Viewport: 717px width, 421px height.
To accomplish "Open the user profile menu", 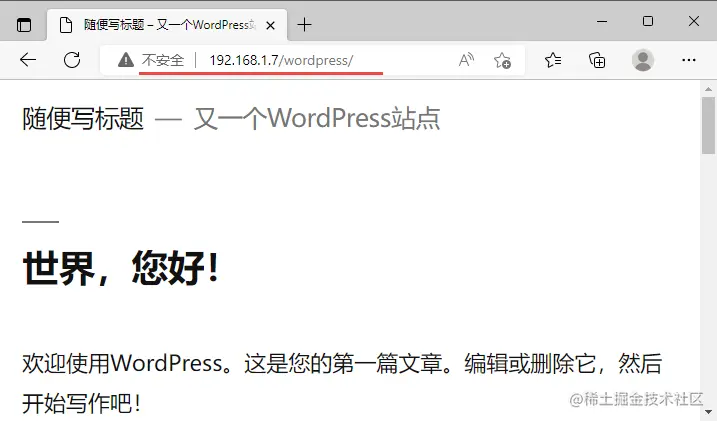I will pyautogui.click(x=642, y=60).
